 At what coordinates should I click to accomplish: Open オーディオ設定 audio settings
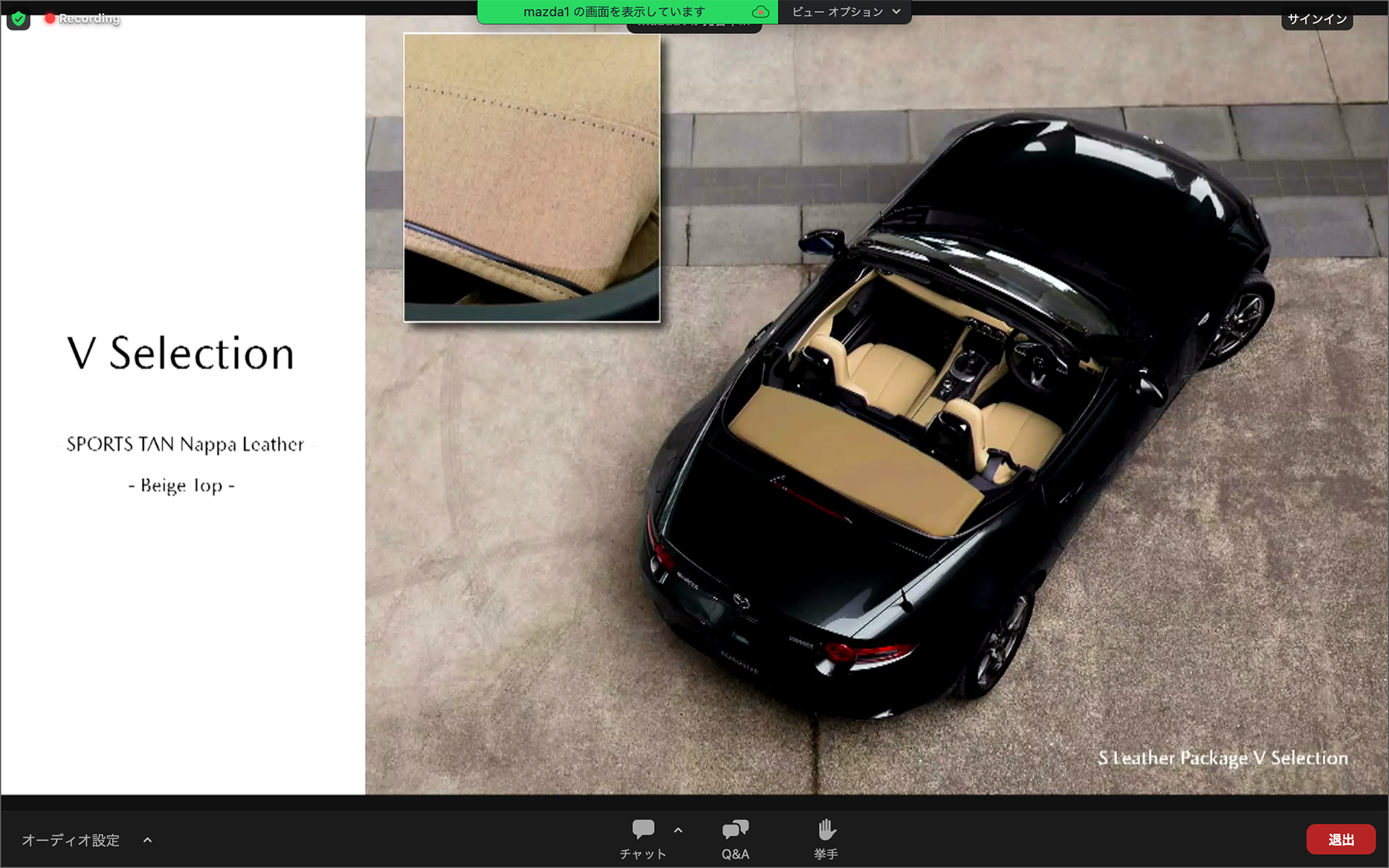coord(70,840)
